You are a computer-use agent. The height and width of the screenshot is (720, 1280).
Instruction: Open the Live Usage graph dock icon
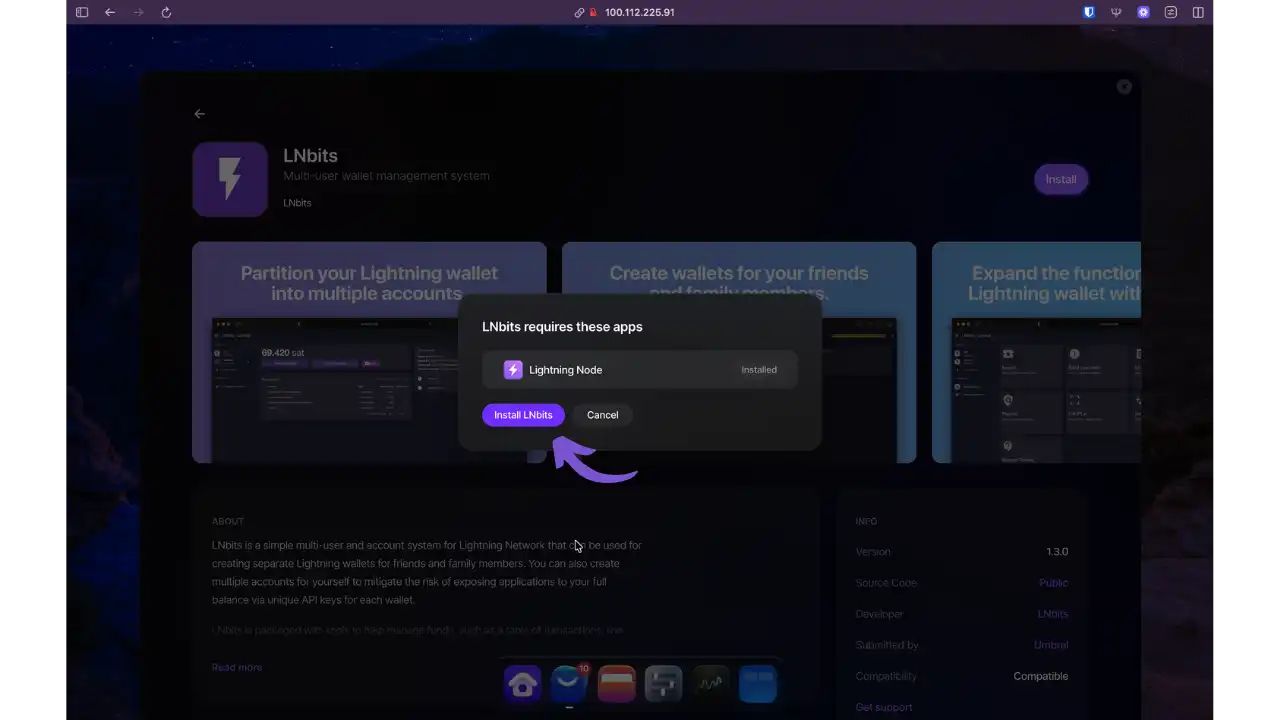coord(711,684)
